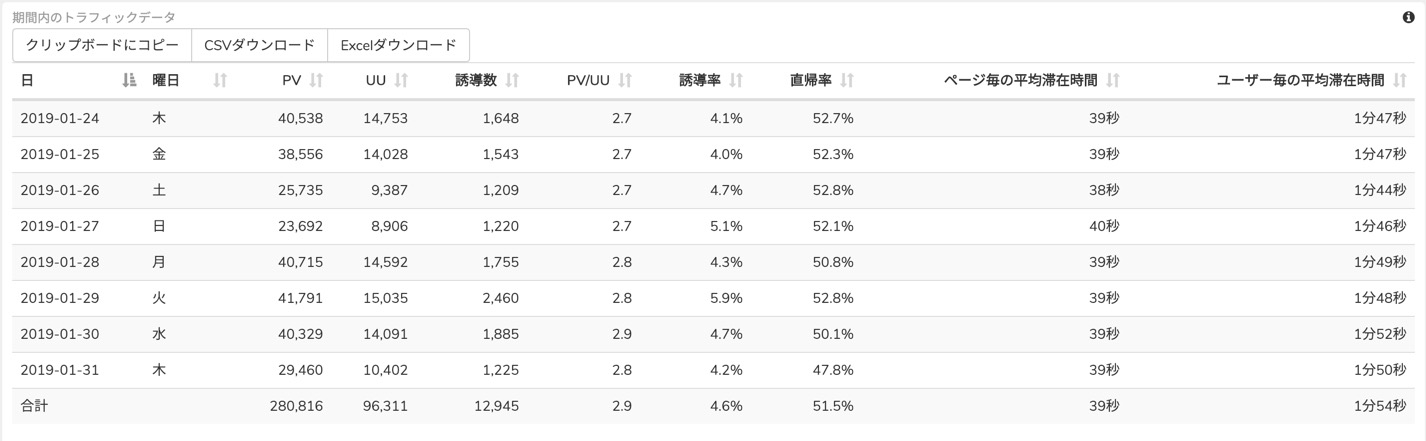
Task: Click クリップボードにコピー button
Action: coord(102,45)
